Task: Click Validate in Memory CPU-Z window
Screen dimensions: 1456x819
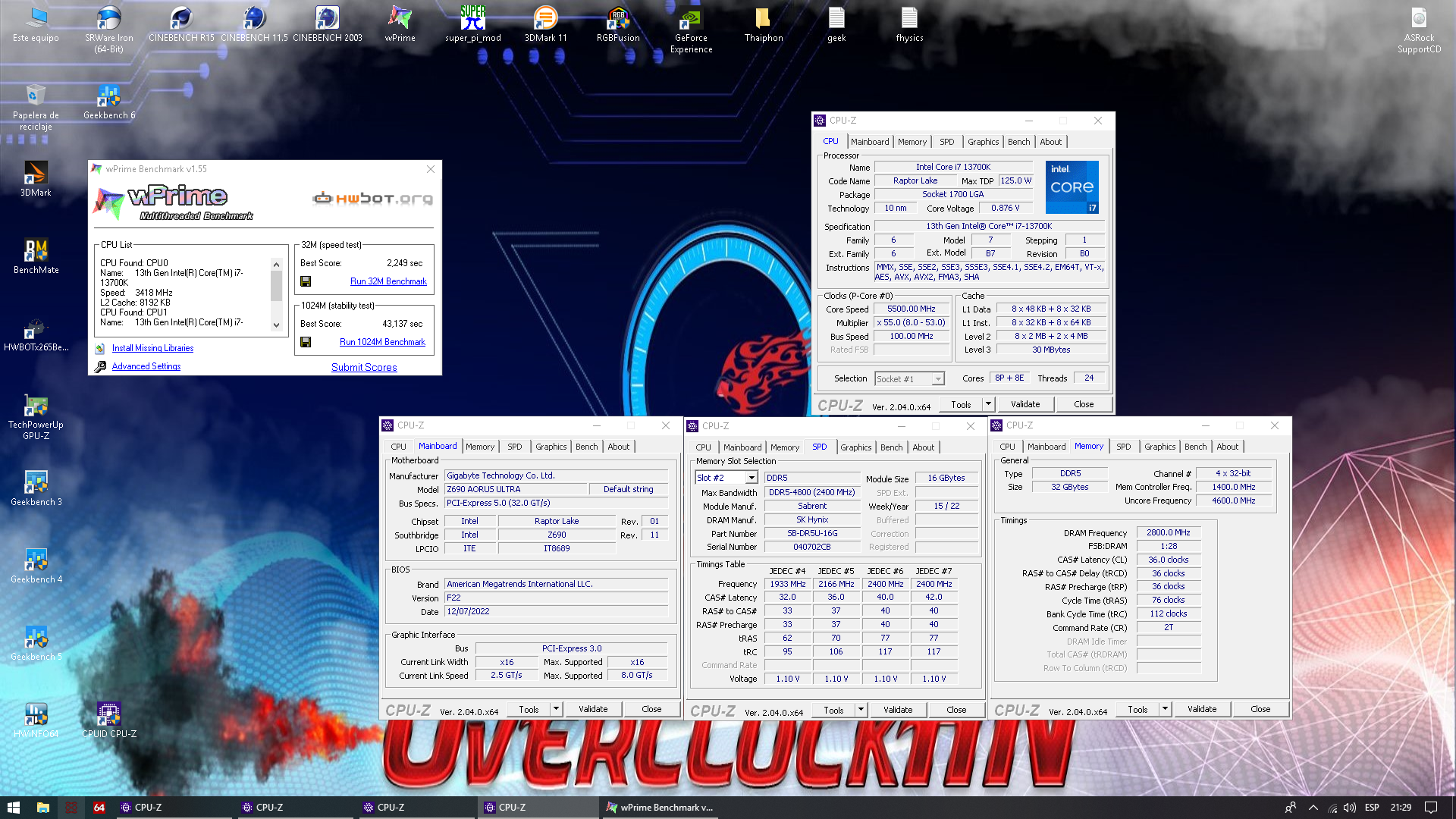Action: click(1201, 709)
